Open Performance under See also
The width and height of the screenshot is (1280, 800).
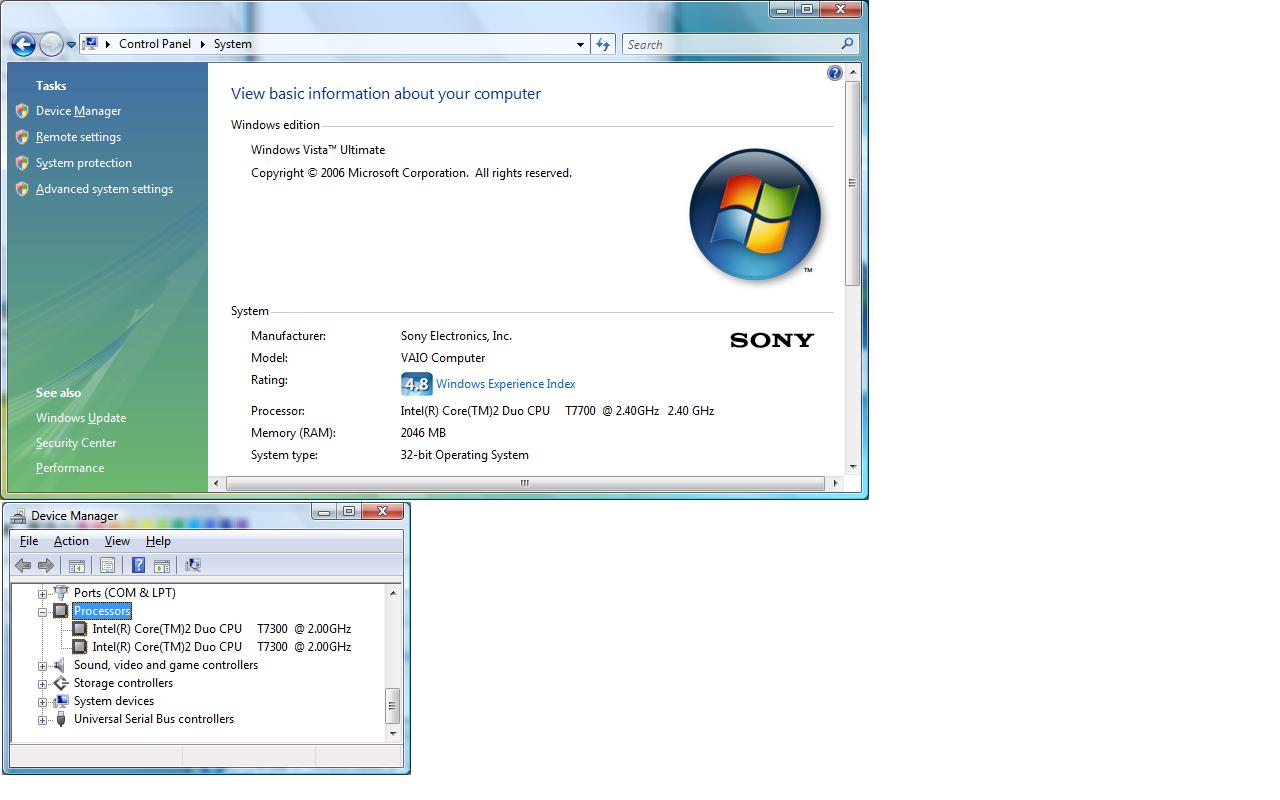70,468
